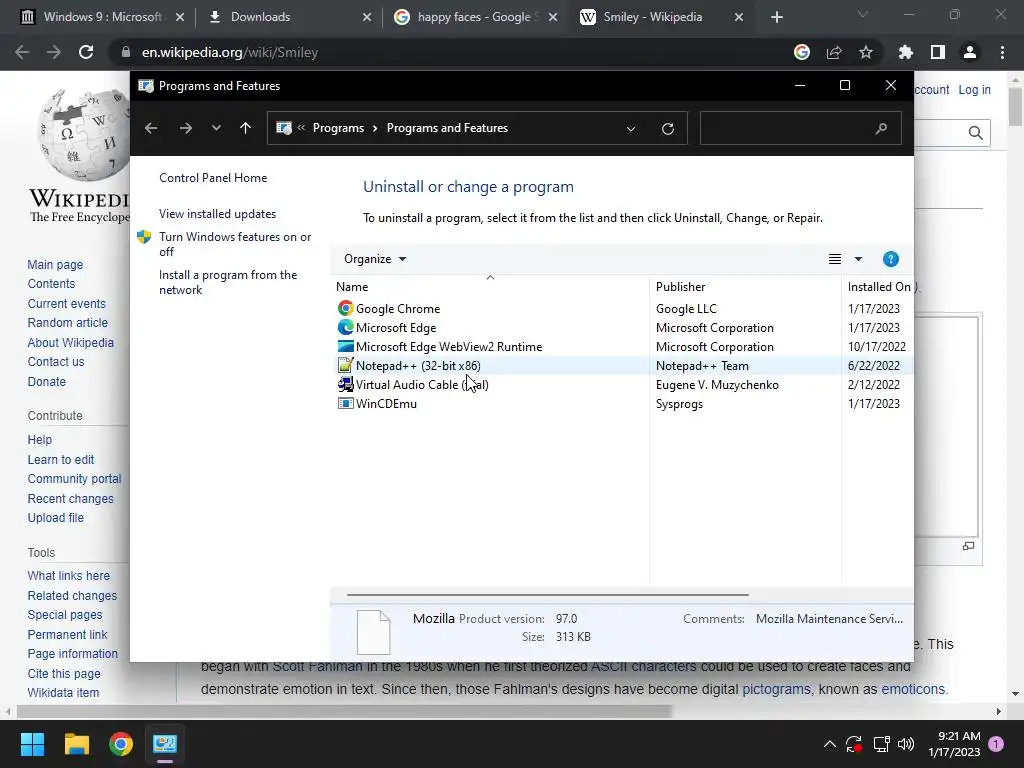Open Wikipedia Random article link

(68, 323)
